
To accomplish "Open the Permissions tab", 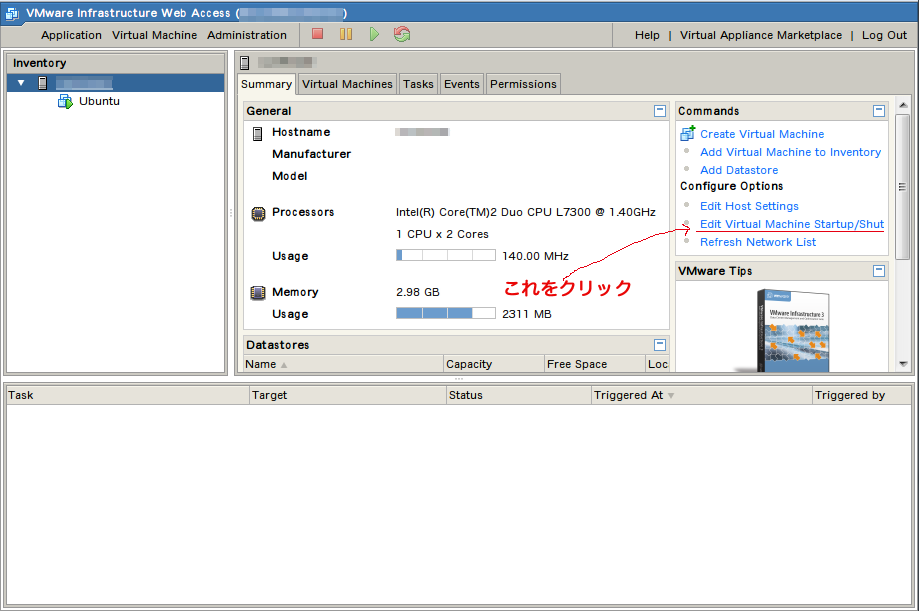I will tap(523, 84).
